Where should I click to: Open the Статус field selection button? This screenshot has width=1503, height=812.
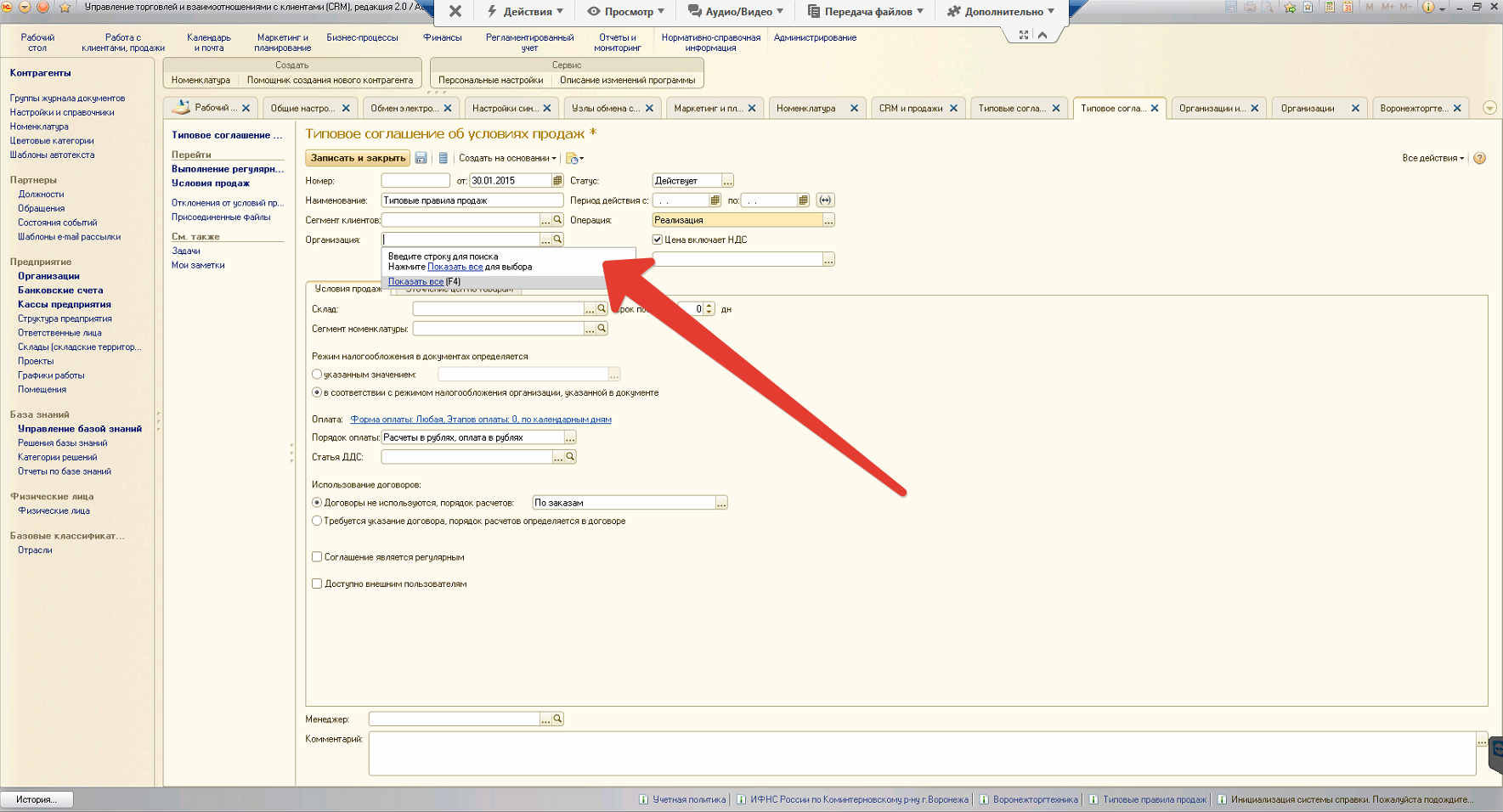coord(727,181)
